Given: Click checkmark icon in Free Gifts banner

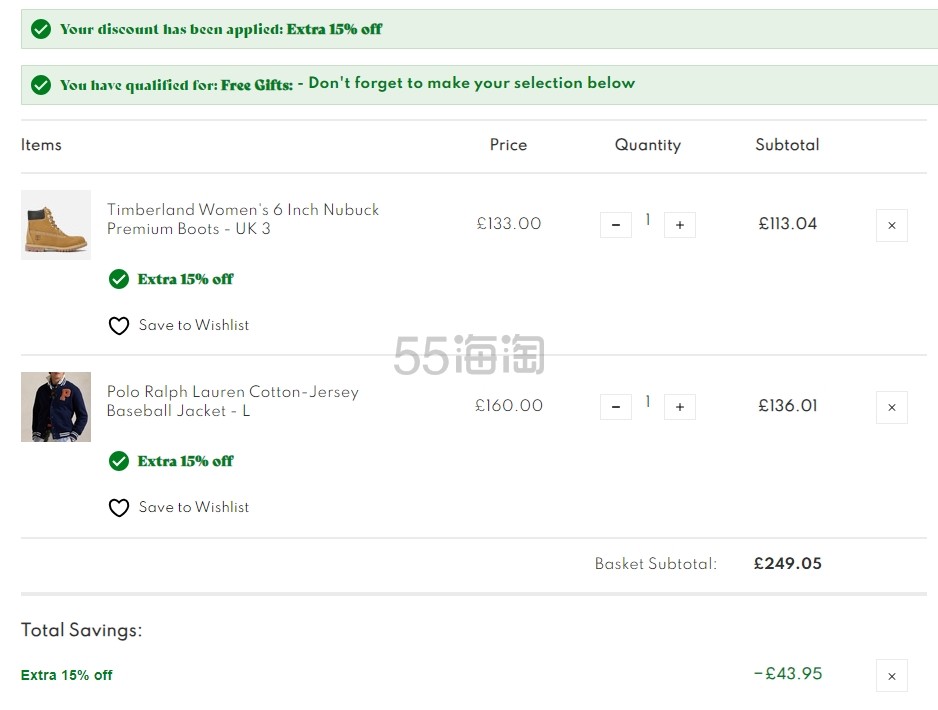Looking at the screenshot, I should [41, 85].
